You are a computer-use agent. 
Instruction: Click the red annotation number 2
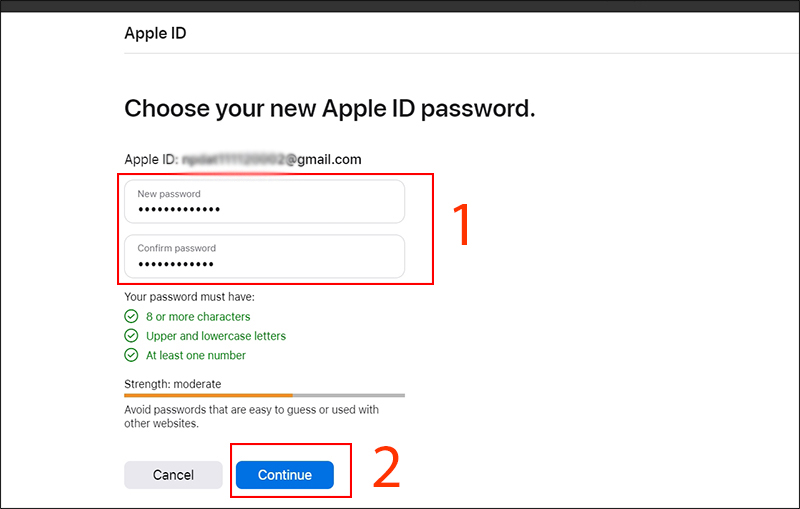(387, 467)
